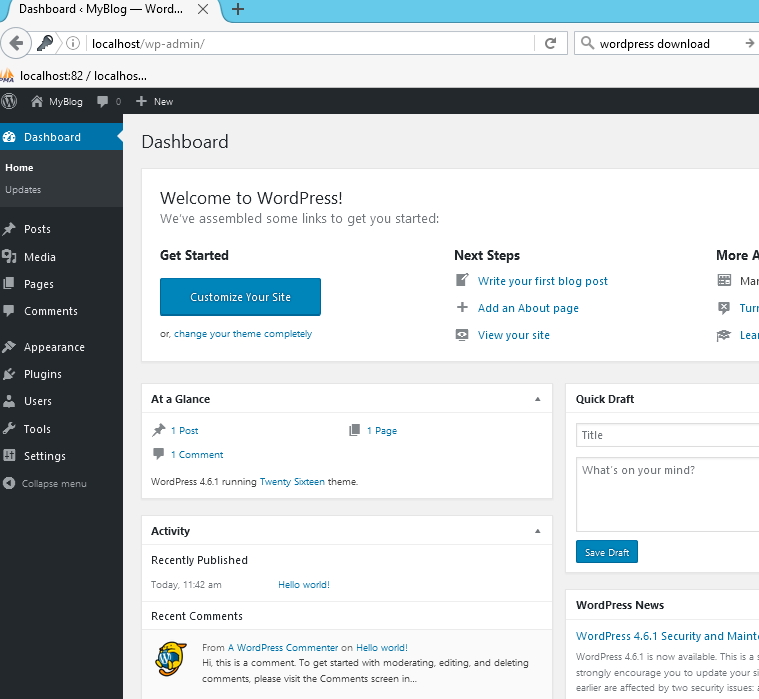759x699 pixels.
Task: Close the Dashboard browser tab
Action: [x=203, y=9]
